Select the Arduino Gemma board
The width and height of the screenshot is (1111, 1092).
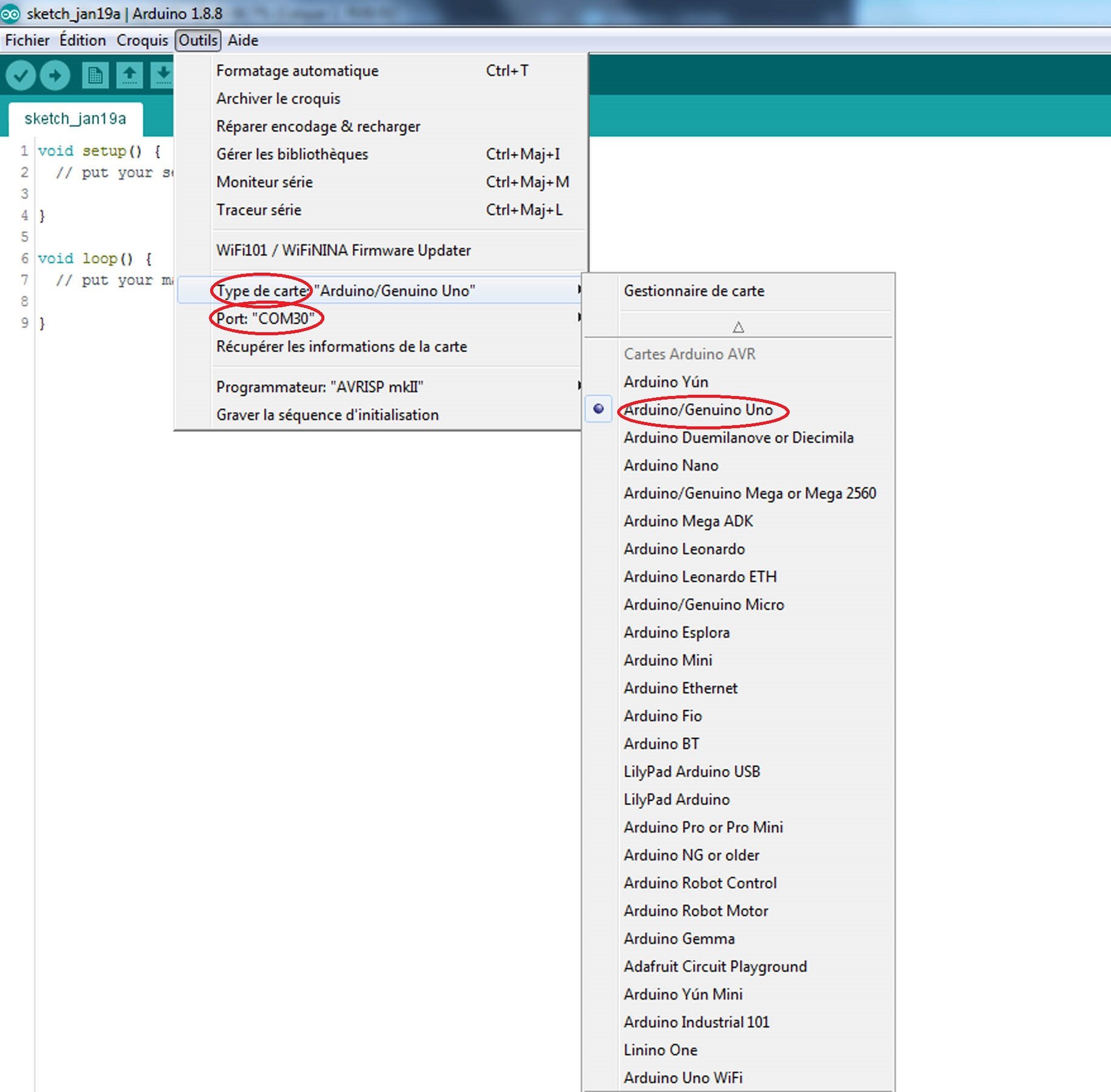(x=739, y=938)
